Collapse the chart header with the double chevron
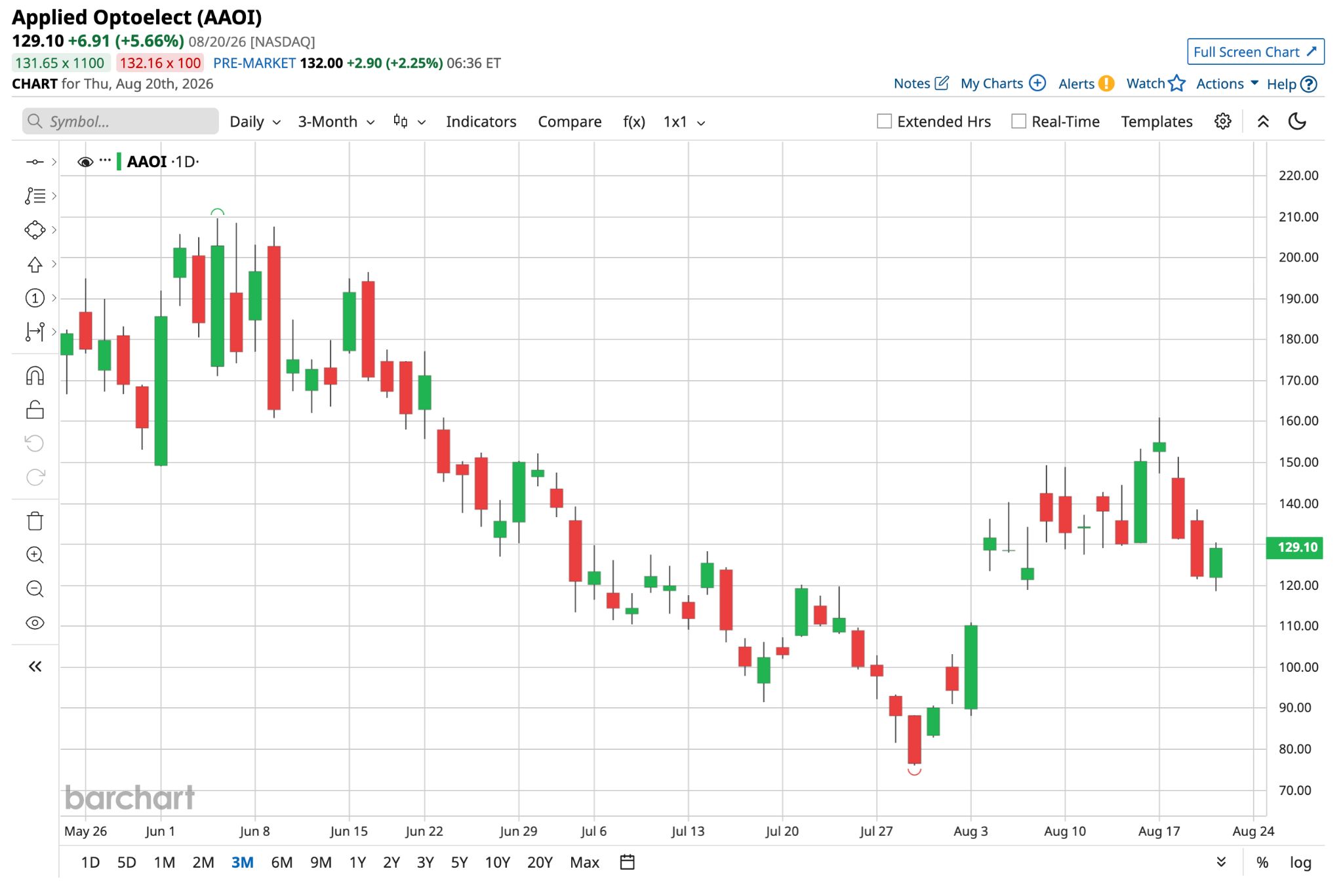 [x=1263, y=121]
